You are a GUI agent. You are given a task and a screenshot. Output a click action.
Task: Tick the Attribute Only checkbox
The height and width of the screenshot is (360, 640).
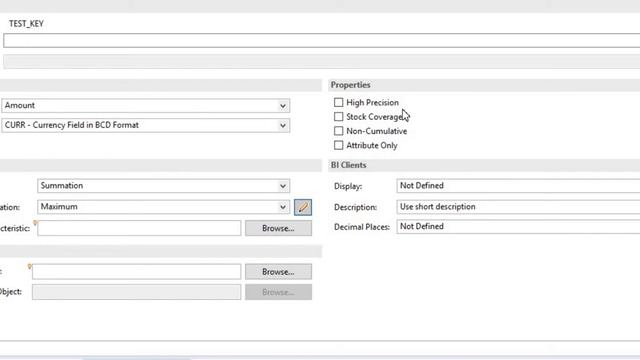(x=338, y=145)
